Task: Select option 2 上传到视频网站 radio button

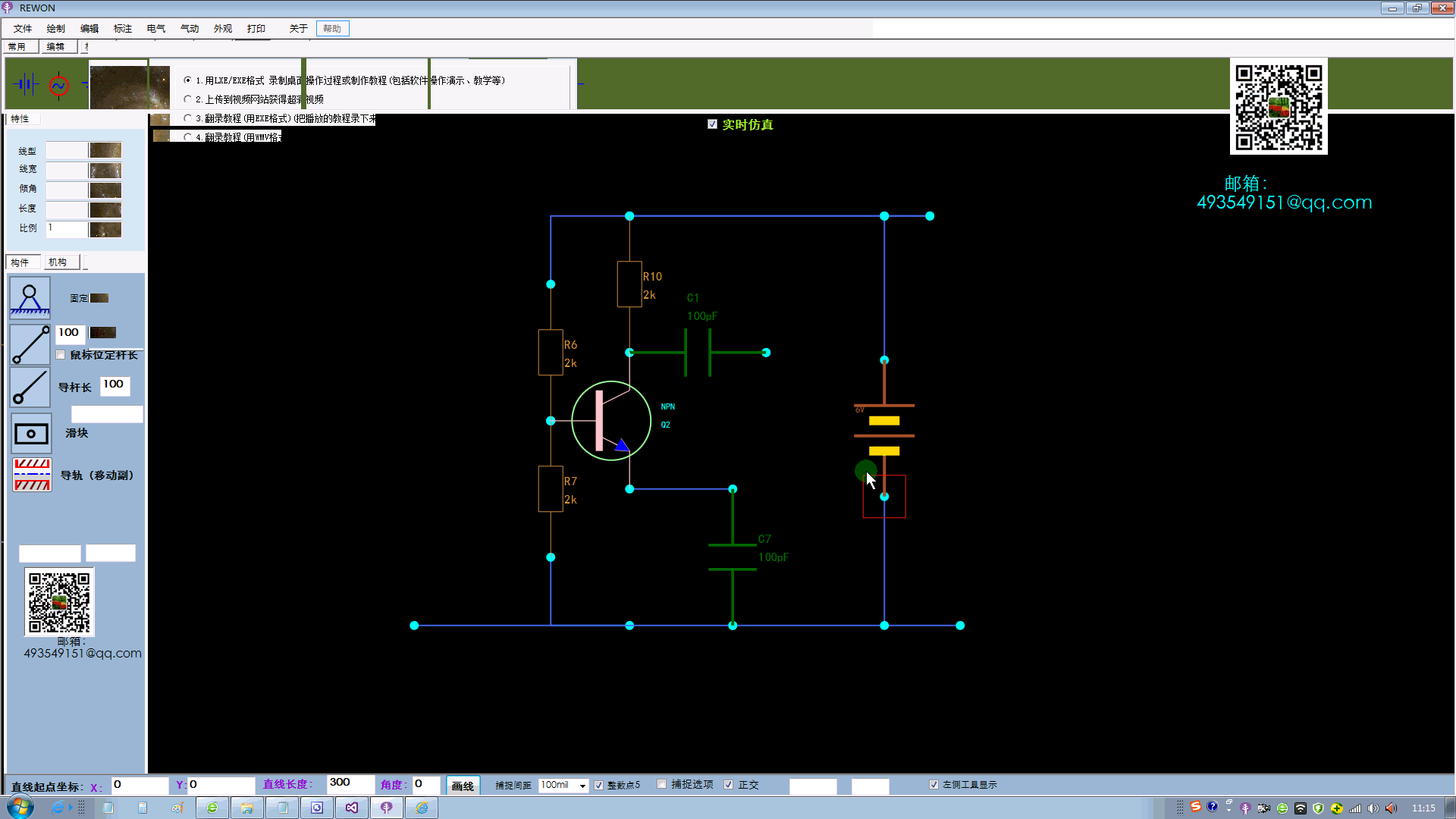Action: coord(187,99)
